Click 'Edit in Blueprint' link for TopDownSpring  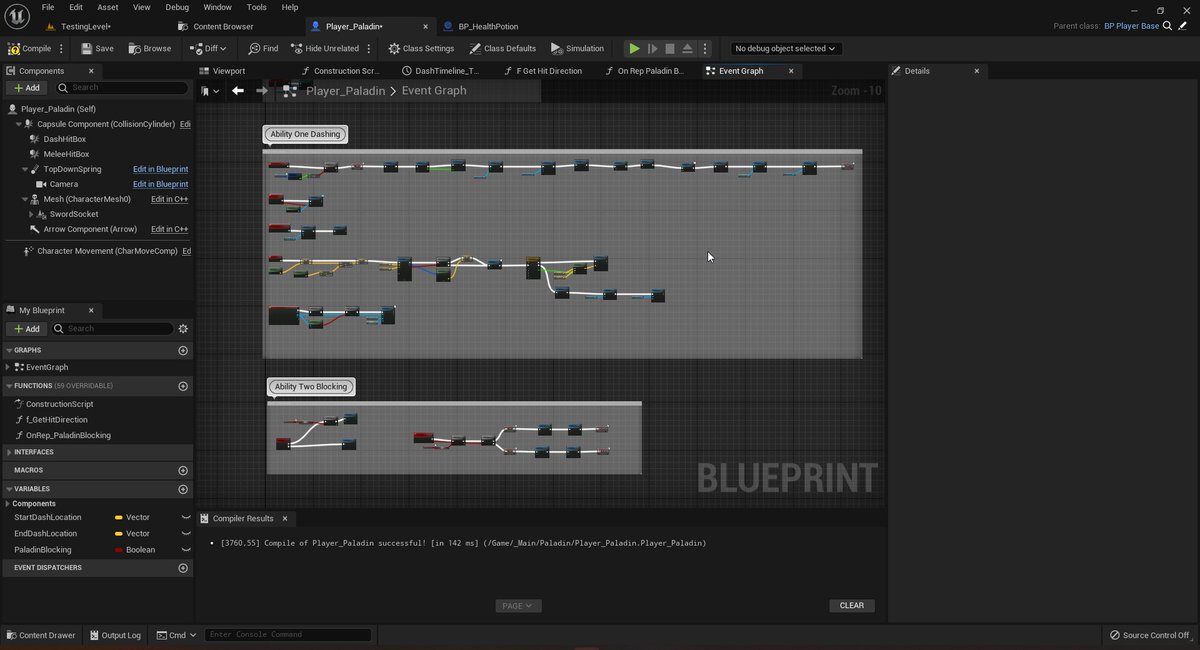coord(160,169)
